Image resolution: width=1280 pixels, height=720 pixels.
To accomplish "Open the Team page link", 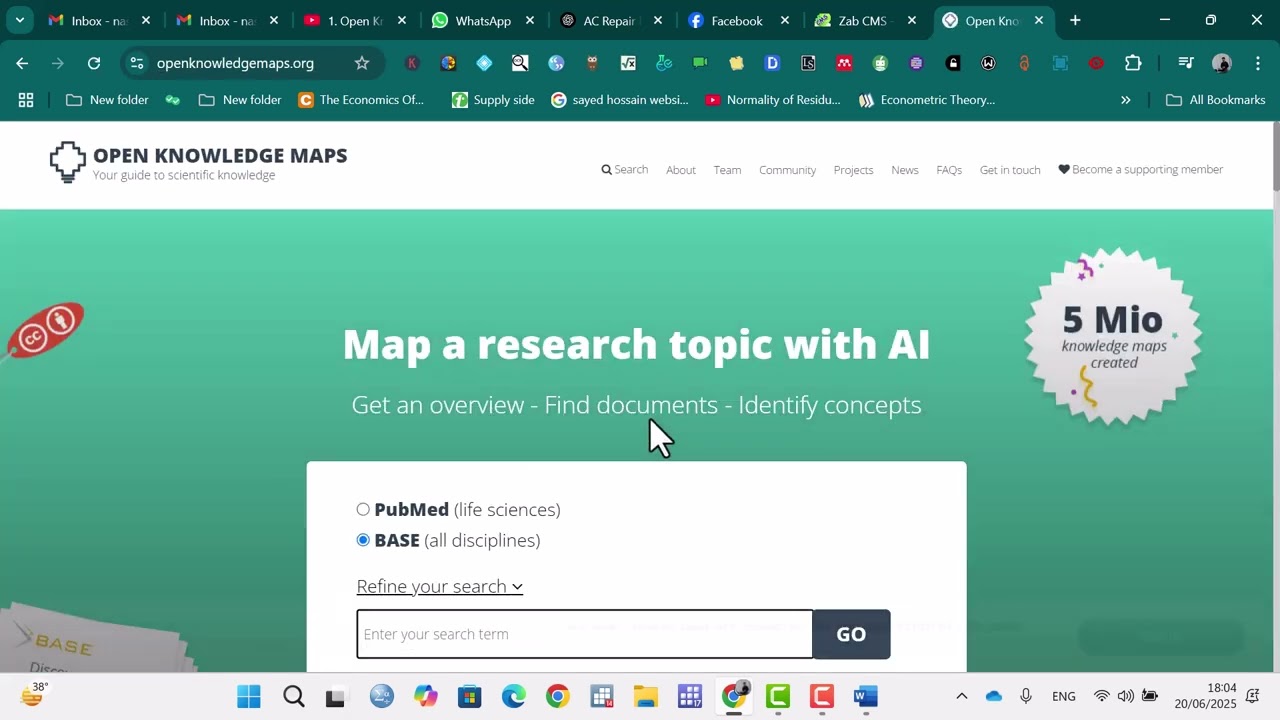I will tap(727, 170).
